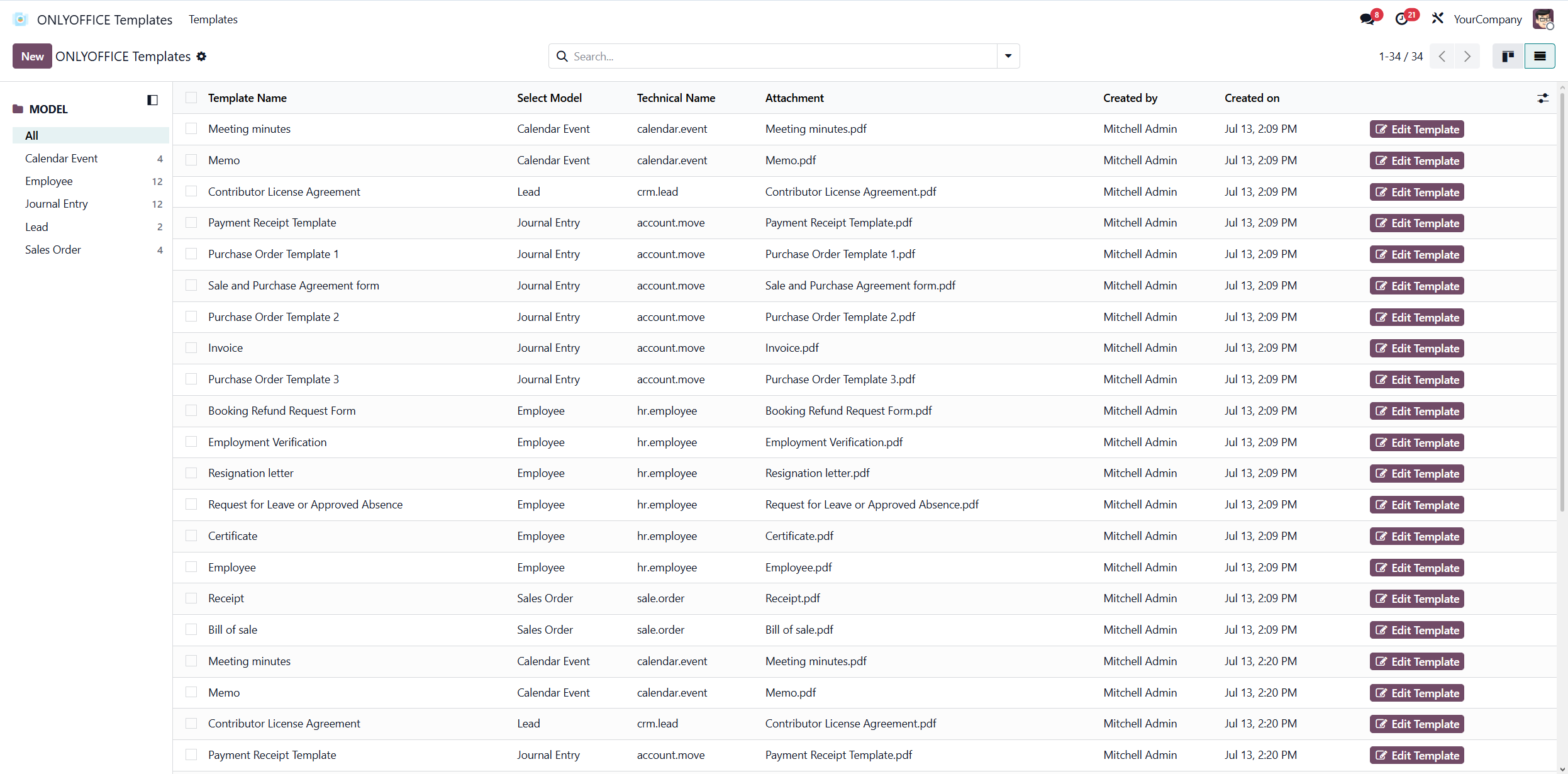This screenshot has height=774, width=1568.
Task: Create a New template
Action: (32, 56)
